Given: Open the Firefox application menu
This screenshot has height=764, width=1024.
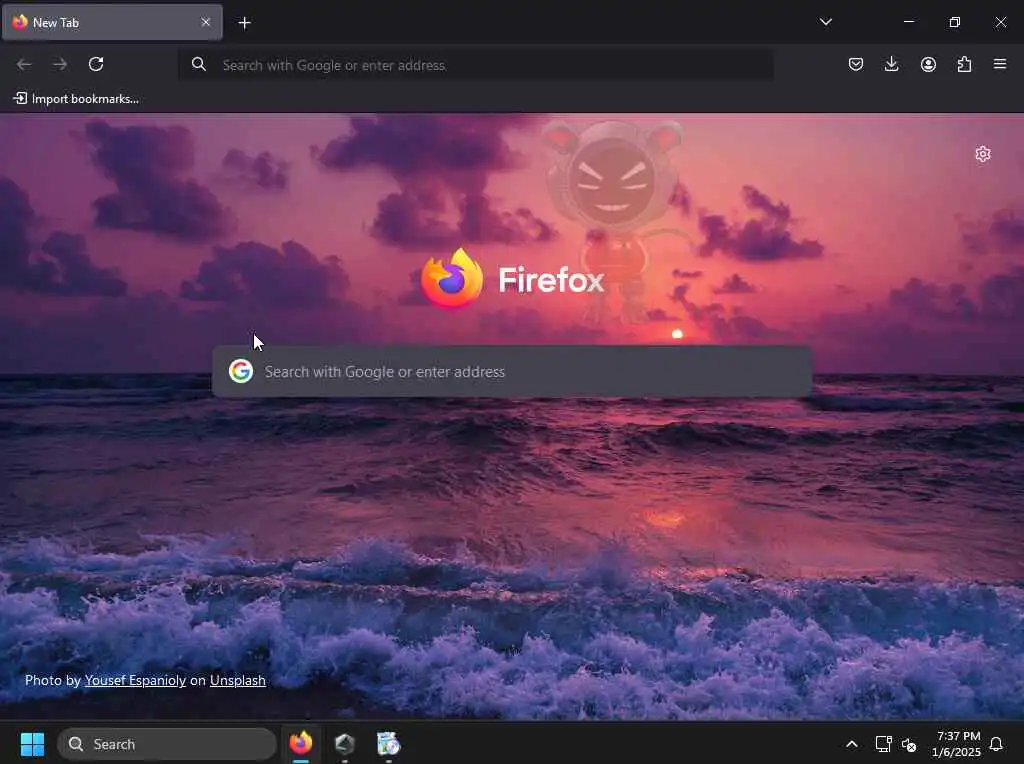Looking at the screenshot, I should pos(1000,64).
